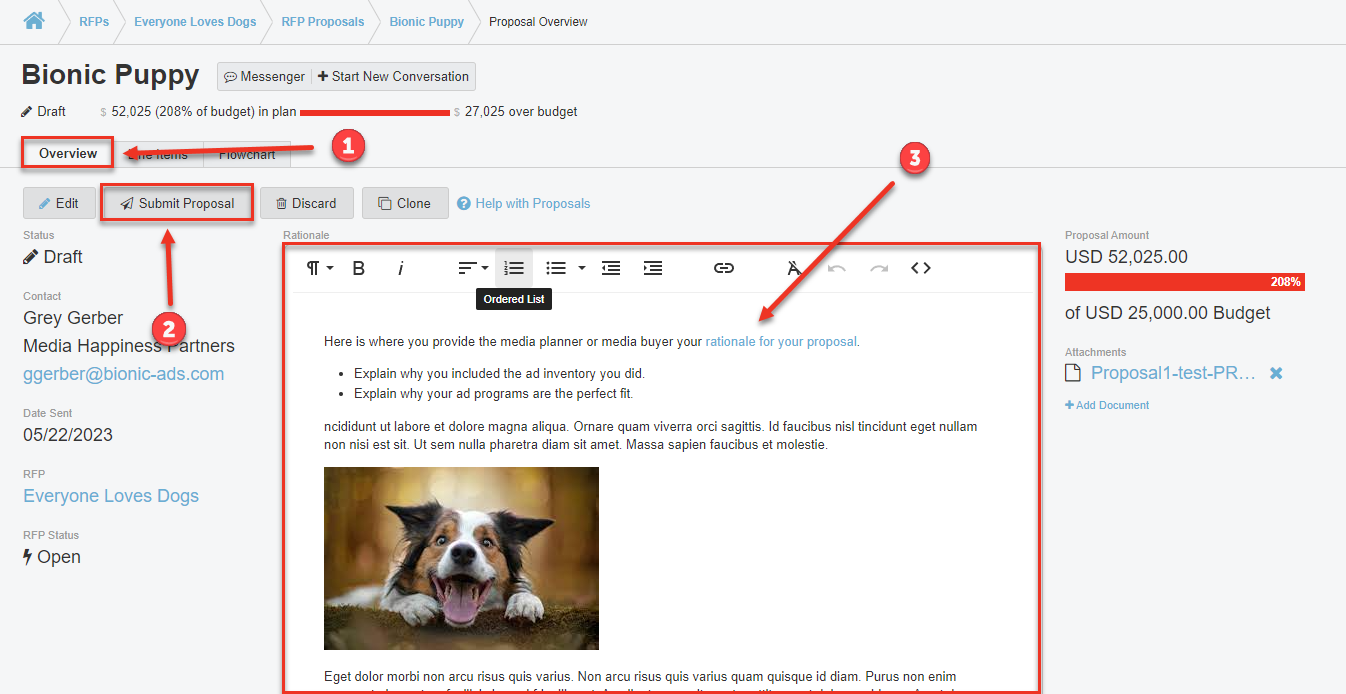1346x694 pixels.
Task: Expand unordered list style dropdown arrow
Action: pos(582,268)
